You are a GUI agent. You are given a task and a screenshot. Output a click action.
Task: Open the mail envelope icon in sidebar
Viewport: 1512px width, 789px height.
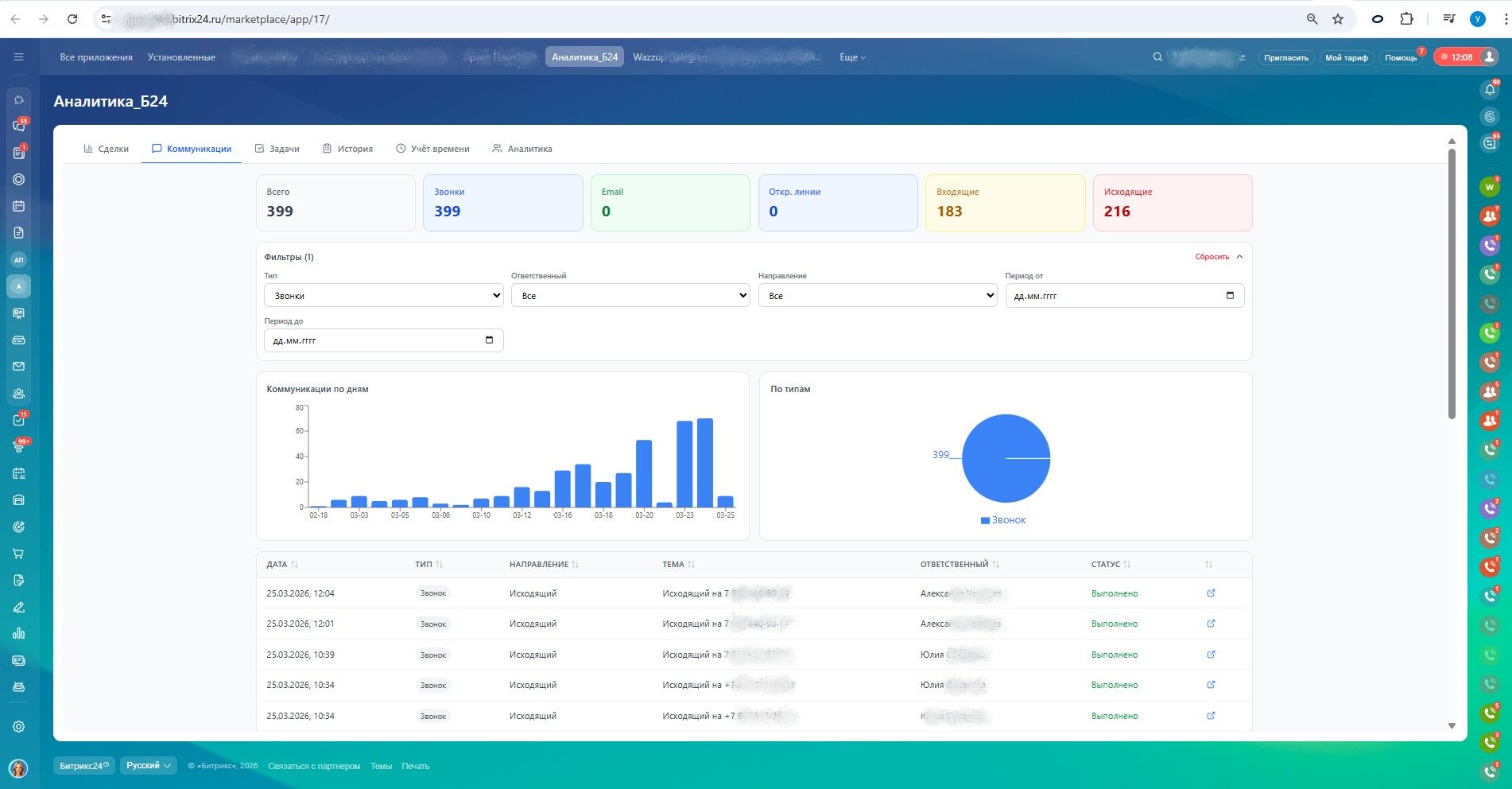click(x=19, y=367)
